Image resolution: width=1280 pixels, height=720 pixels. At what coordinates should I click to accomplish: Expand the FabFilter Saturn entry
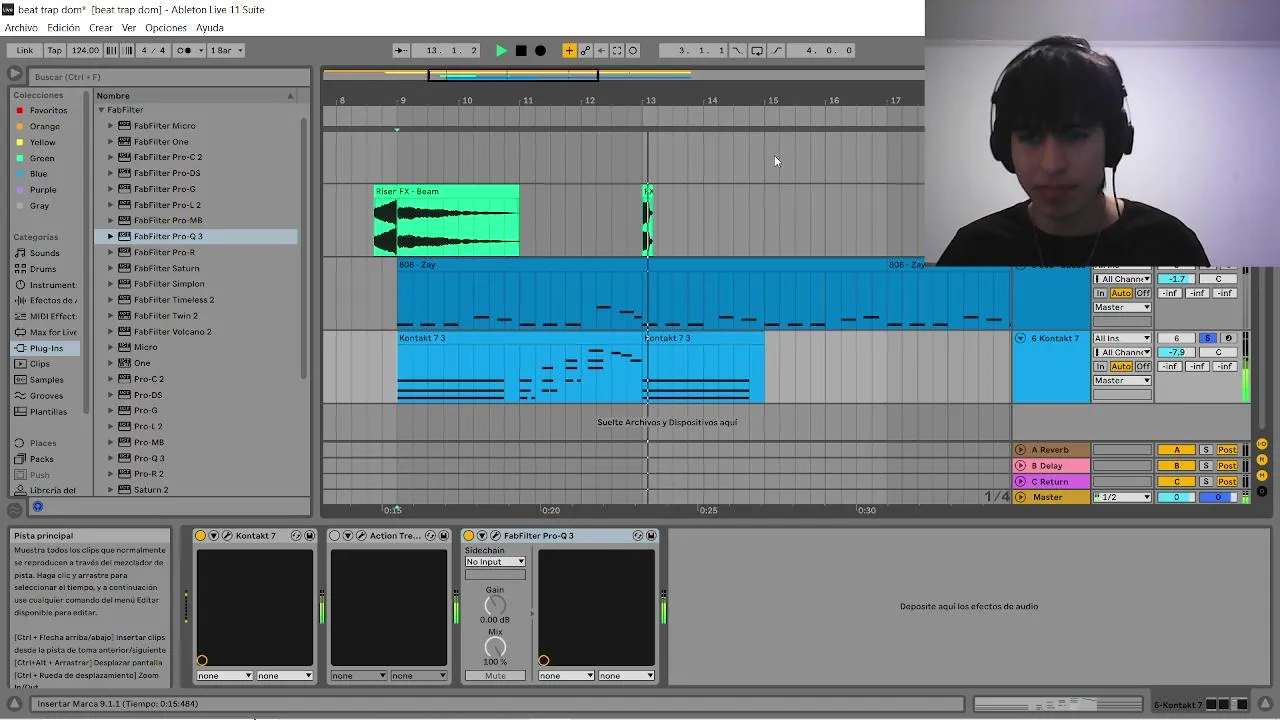[111, 268]
